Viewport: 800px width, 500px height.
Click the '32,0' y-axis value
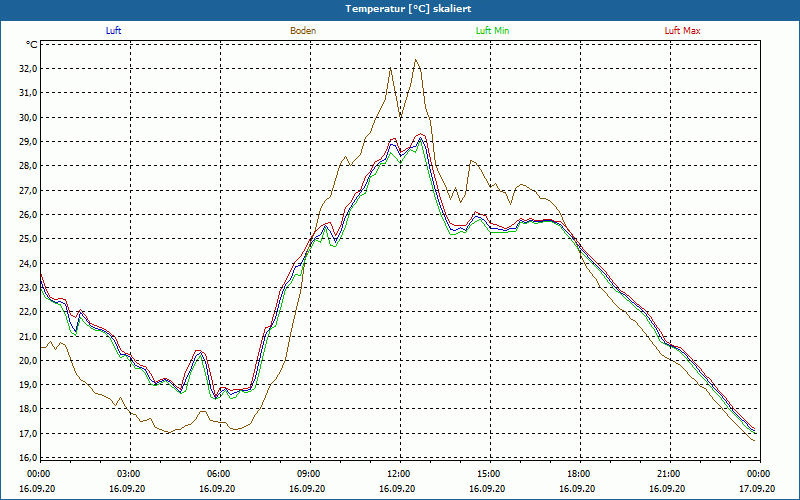(x=29, y=69)
